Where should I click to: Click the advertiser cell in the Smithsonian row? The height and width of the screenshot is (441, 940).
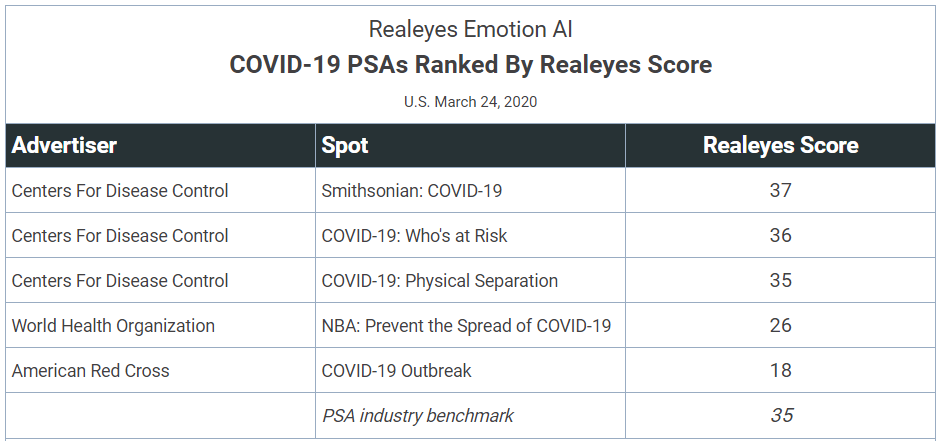click(120, 190)
